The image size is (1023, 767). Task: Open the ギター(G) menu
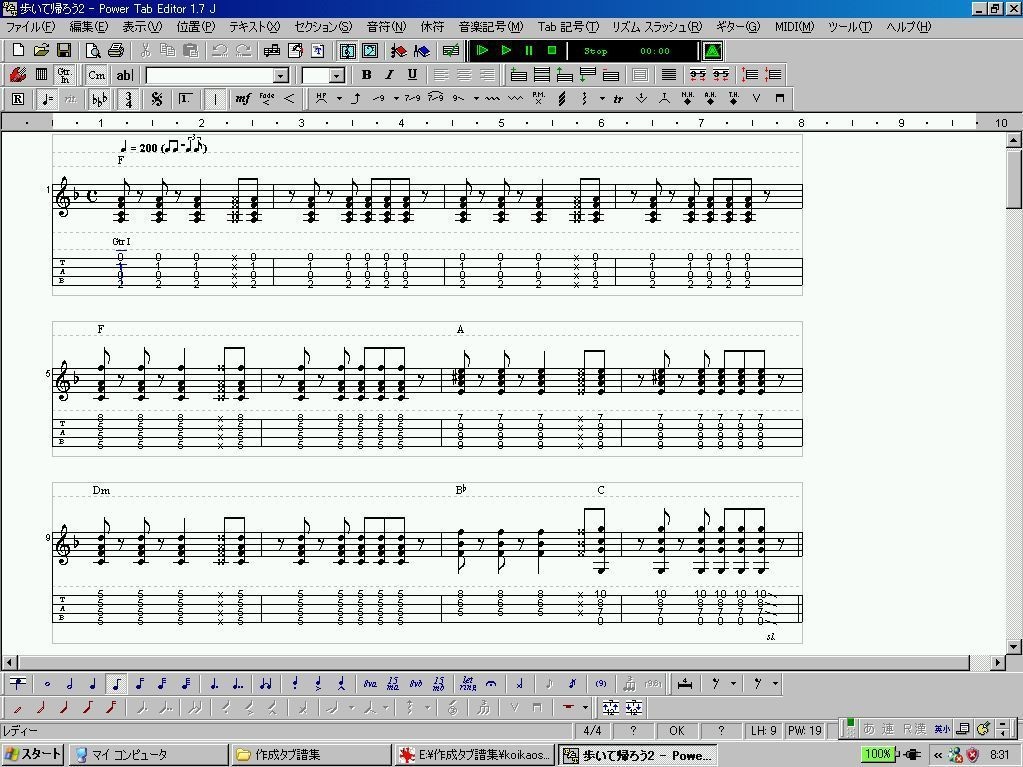(738, 27)
